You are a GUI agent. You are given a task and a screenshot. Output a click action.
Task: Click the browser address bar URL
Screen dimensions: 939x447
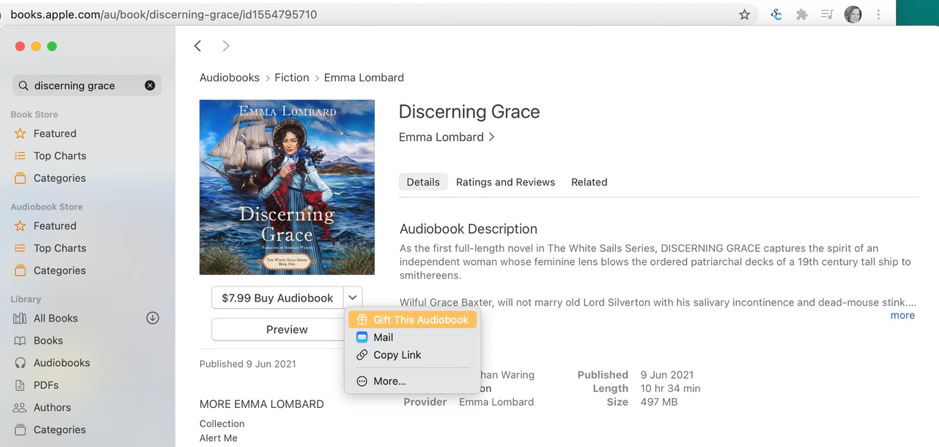click(x=163, y=14)
